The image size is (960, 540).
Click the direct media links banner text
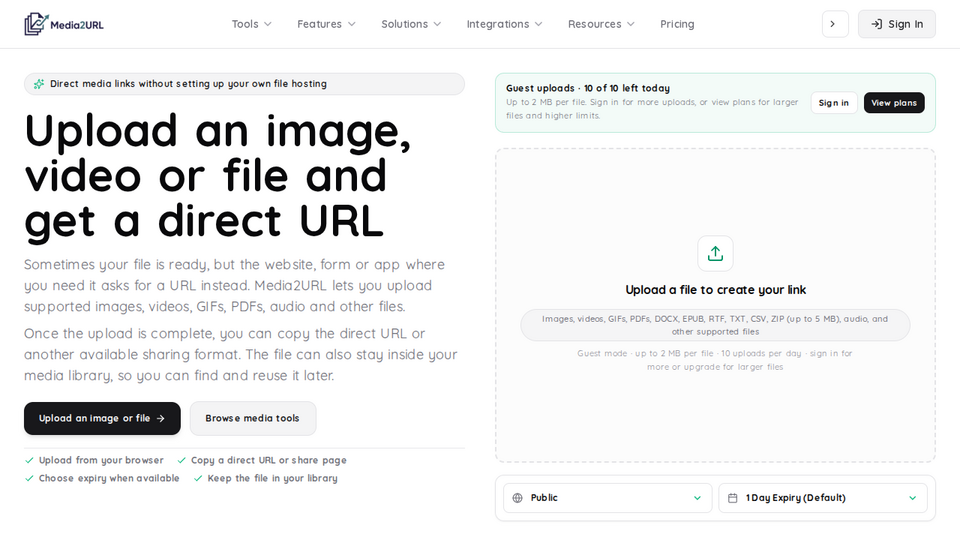click(189, 84)
